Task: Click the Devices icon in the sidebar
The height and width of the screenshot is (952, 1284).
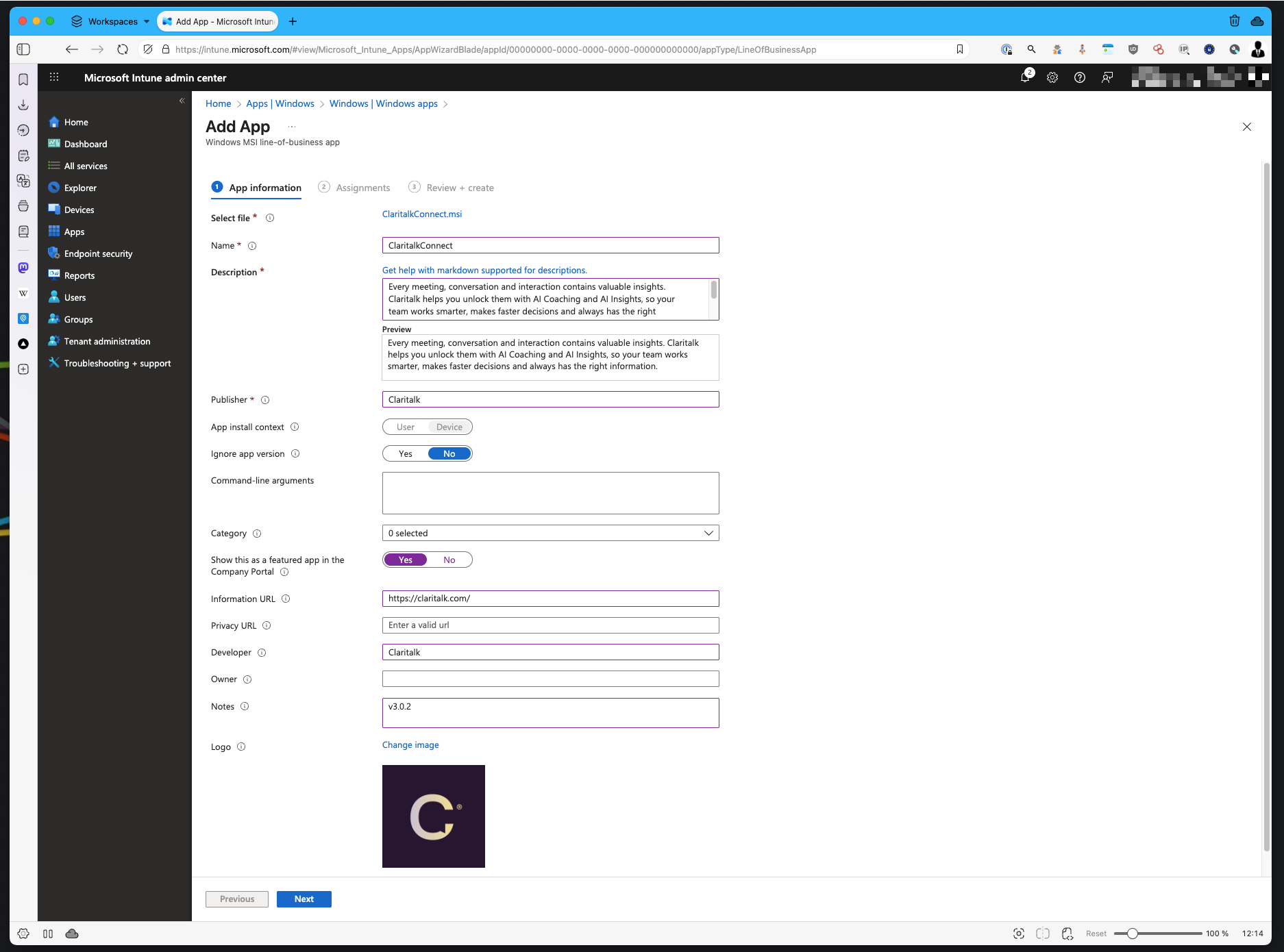Action: [54, 210]
